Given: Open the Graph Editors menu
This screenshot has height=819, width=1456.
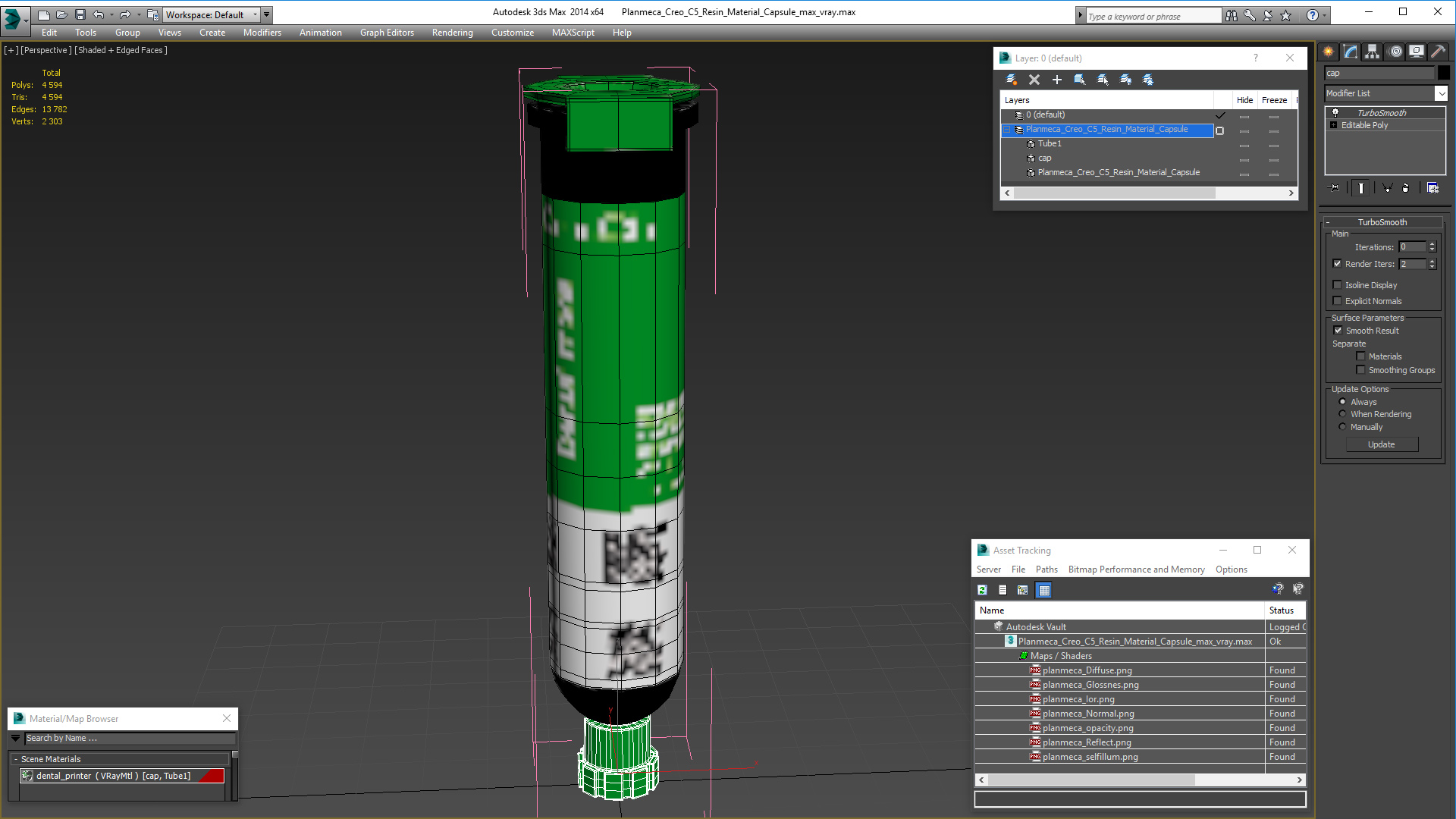Looking at the screenshot, I should click(x=387, y=33).
